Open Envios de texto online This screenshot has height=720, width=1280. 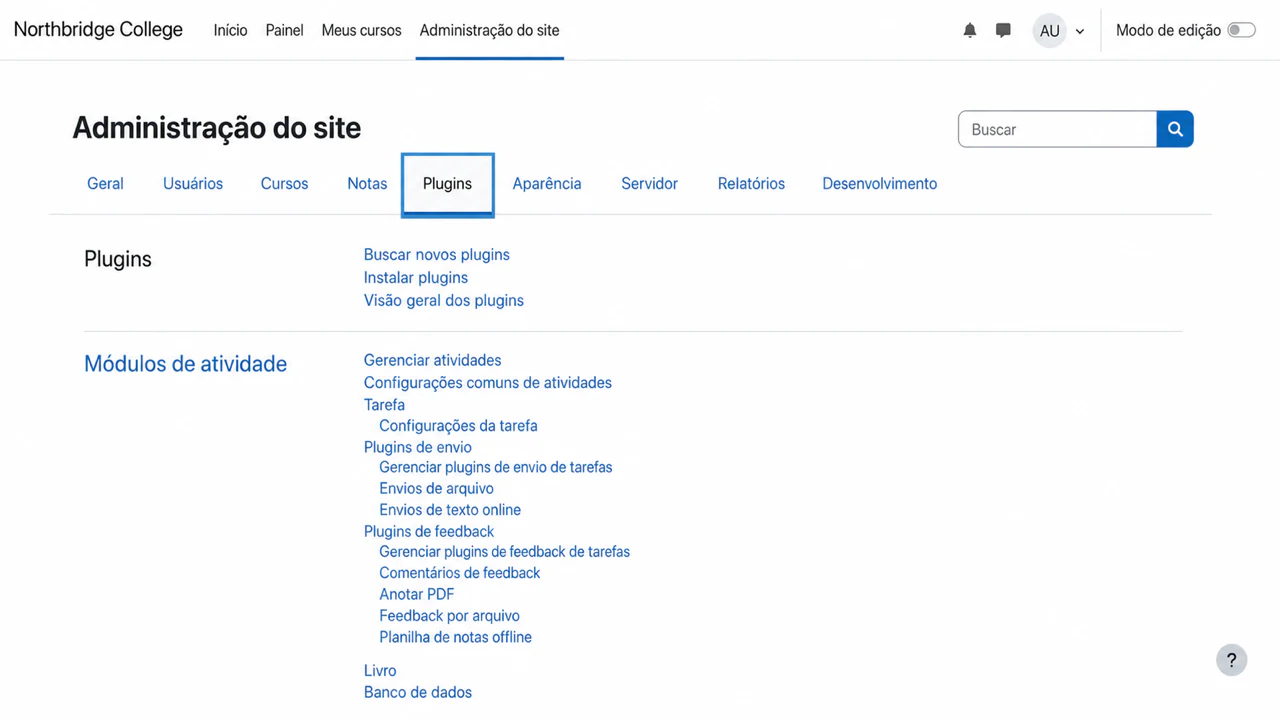pyautogui.click(x=450, y=510)
